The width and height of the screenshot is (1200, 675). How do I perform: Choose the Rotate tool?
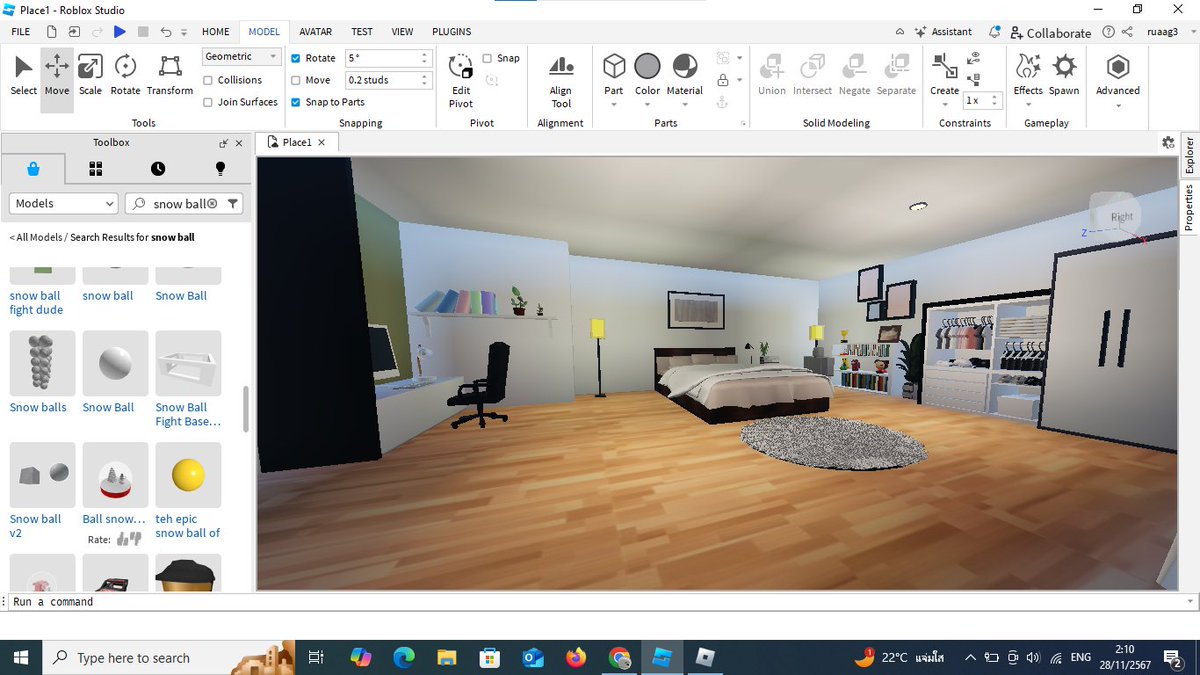(x=125, y=76)
